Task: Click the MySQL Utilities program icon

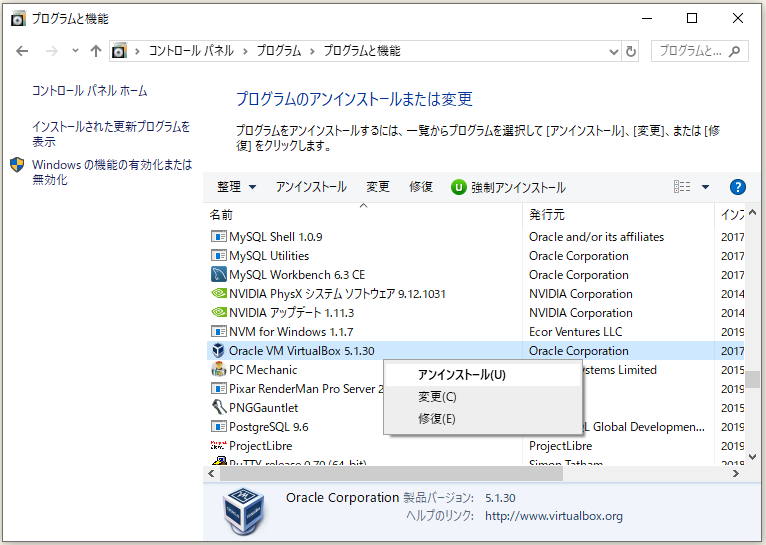Action: (218, 256)
